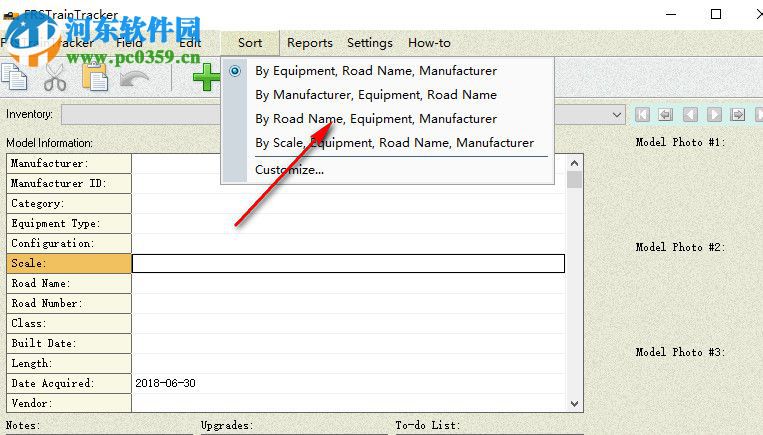763x435 pixels.
Task: Go to first record navigation icon
Action: [x=642, y=115]
